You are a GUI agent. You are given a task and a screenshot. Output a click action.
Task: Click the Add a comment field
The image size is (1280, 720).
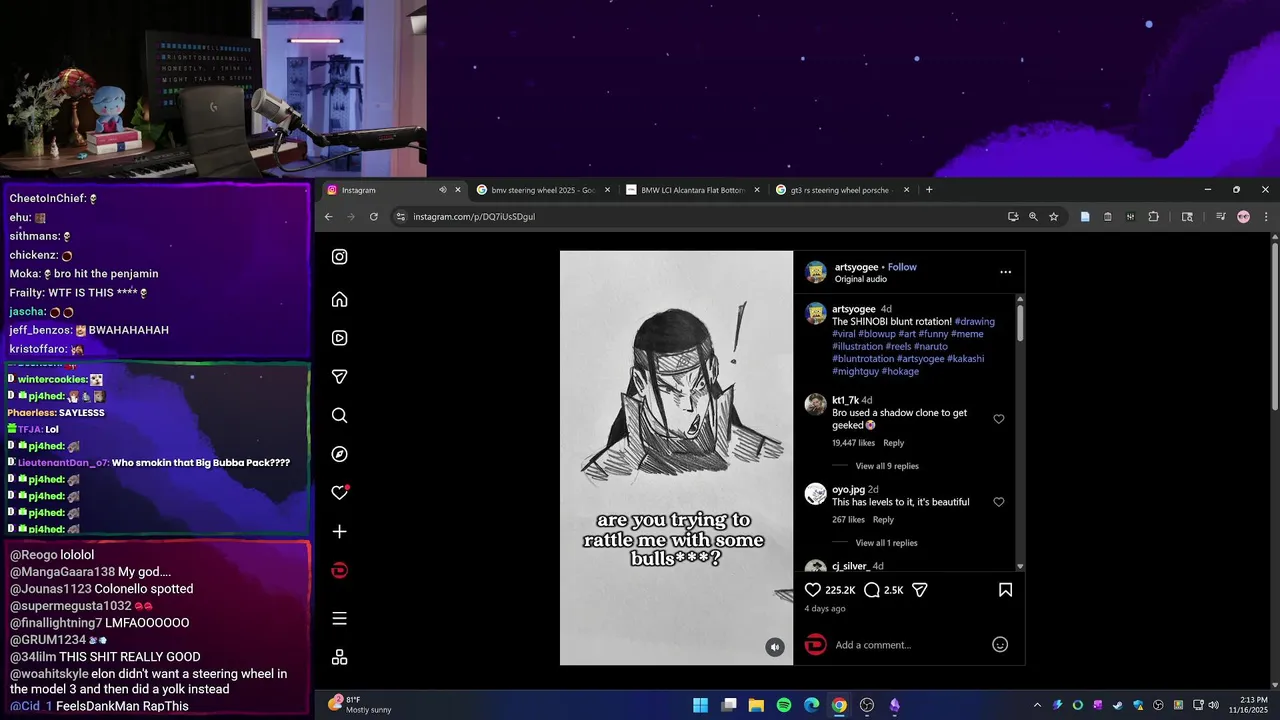(x=910, y=645)
